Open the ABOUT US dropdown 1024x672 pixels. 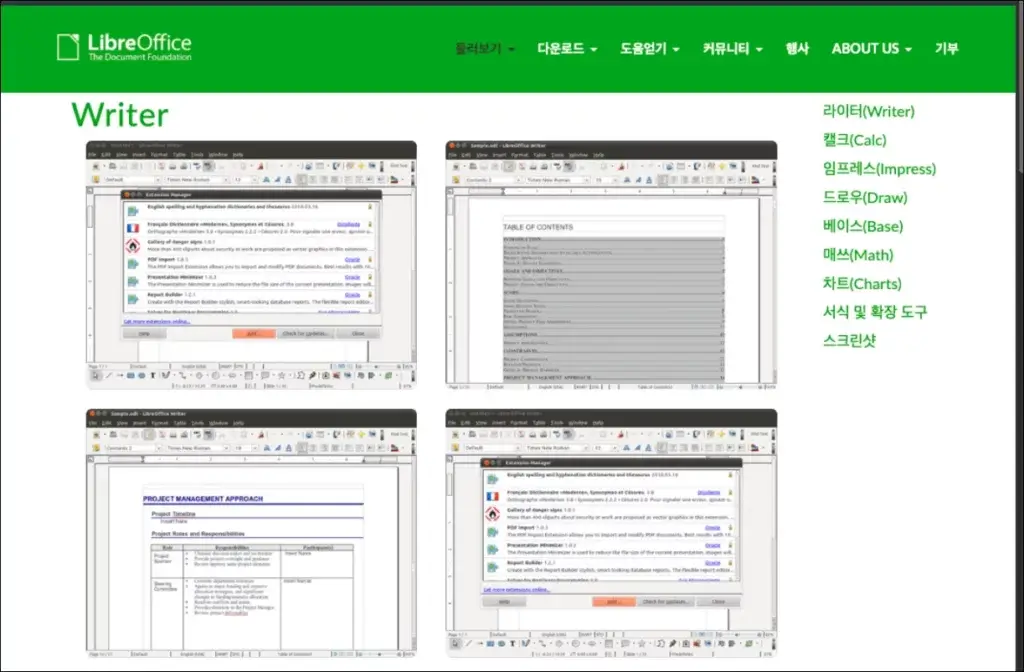[871, 48]
